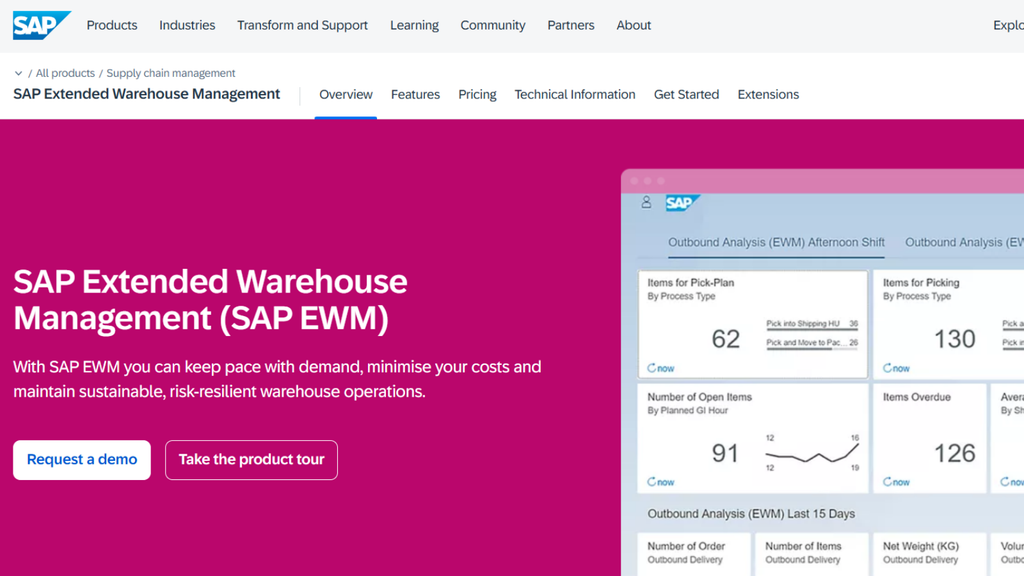
Task: Switch to the Features tab
Action: (x=415, y=95)
